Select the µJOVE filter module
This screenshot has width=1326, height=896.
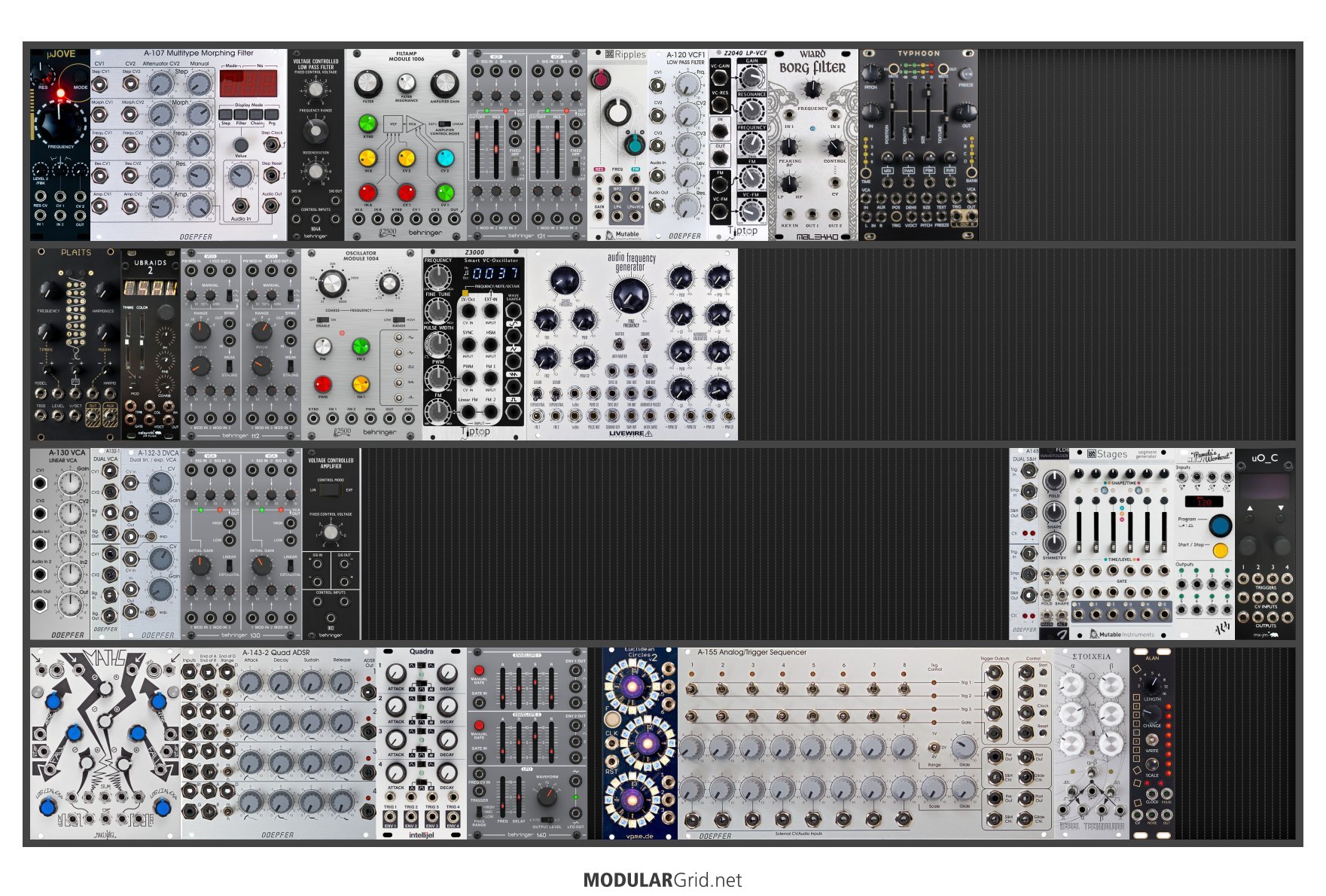(x=60, y=145)
